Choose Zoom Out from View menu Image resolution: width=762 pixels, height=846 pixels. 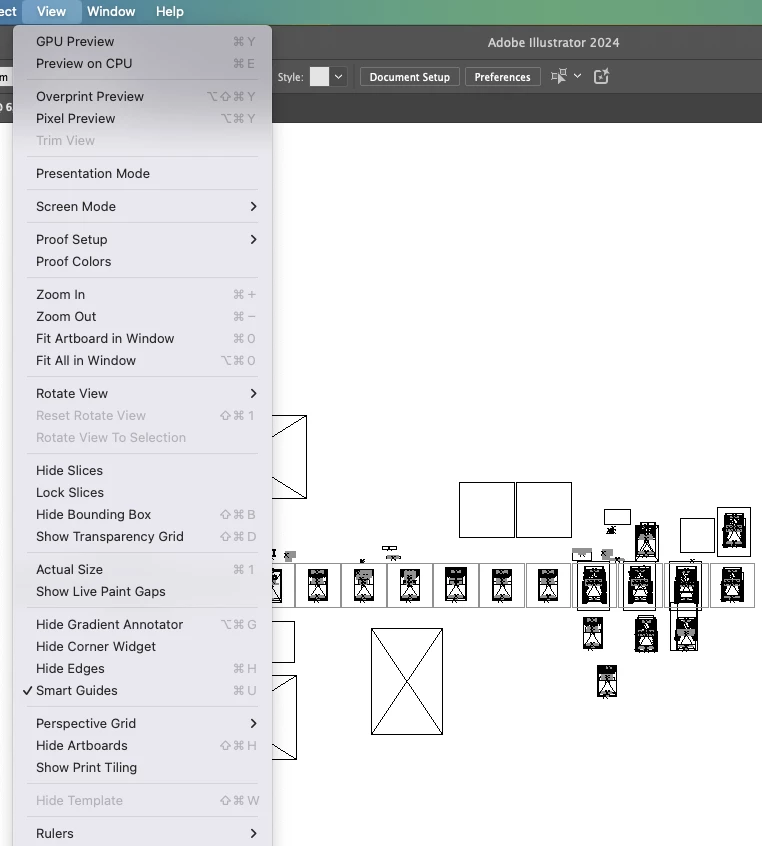[x=142, y=317]
